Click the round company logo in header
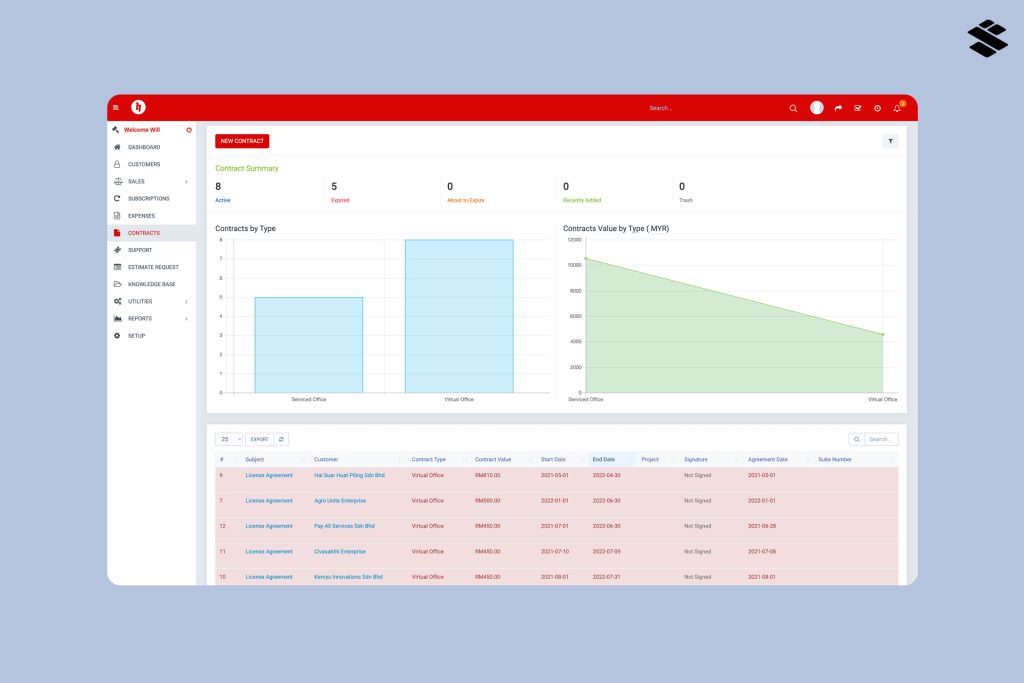The height and width of the screenshot is (683, 1024). click(138, 107)
